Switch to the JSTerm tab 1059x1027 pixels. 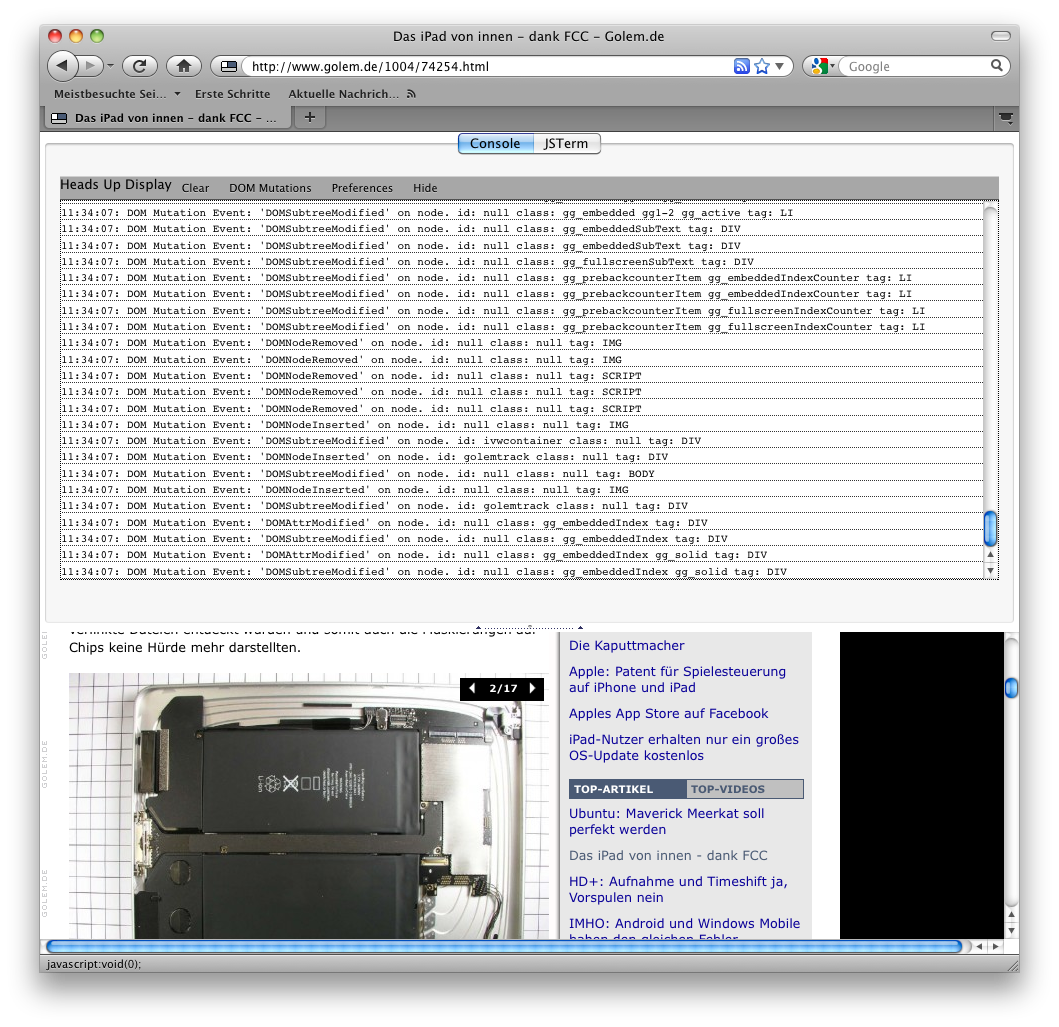tap(566, 143)
